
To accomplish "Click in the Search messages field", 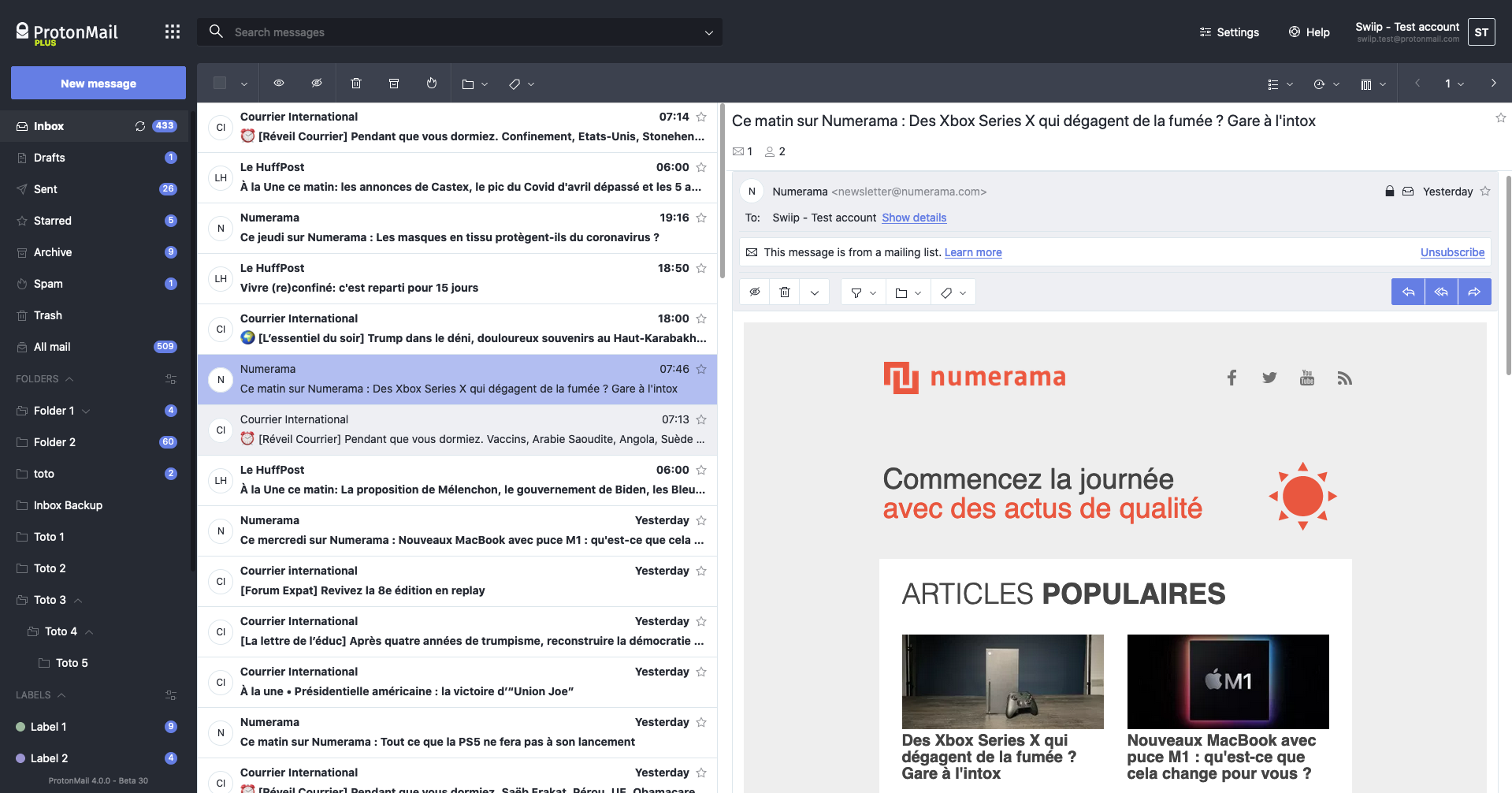I will point(459,32).
